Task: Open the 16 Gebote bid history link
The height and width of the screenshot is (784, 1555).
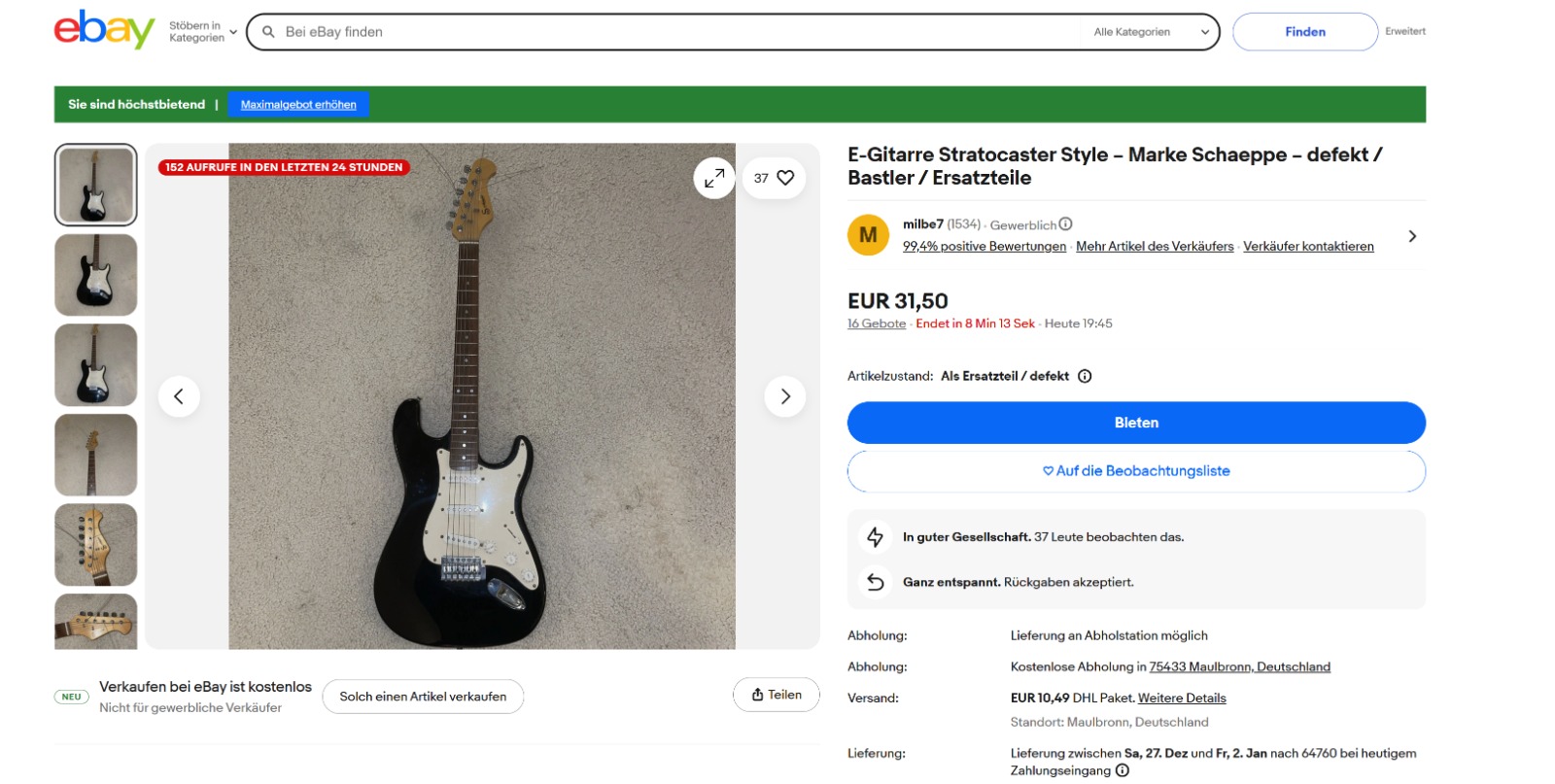Action: 877,324
